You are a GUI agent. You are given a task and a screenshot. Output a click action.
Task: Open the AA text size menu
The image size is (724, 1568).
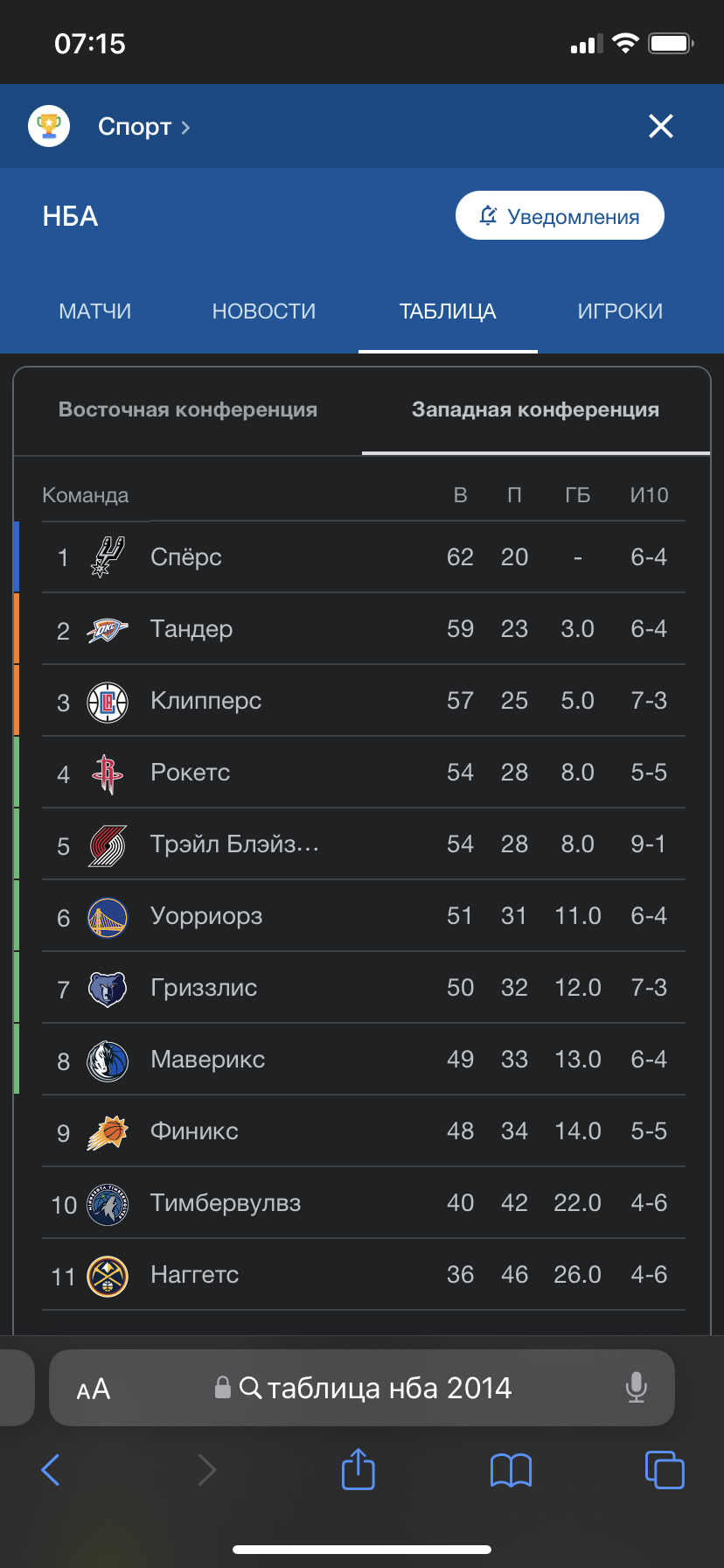click(x=94, y=1389)
